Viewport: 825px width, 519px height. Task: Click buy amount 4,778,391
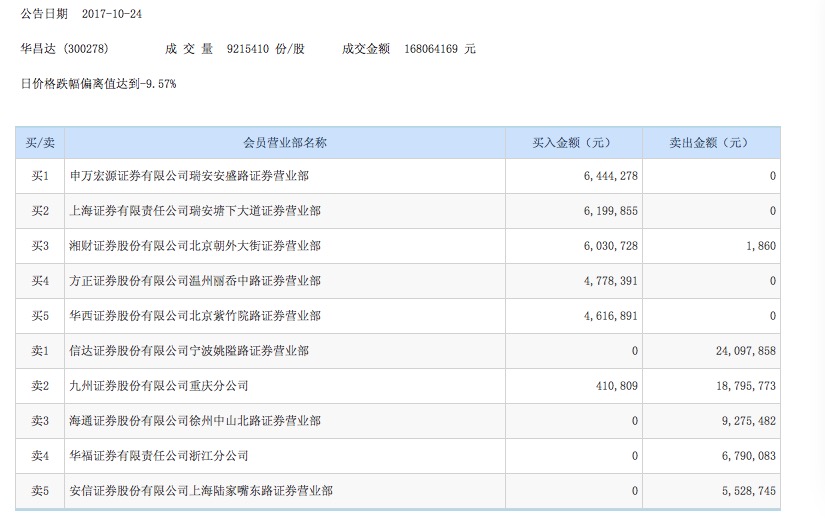pos(610,281)
